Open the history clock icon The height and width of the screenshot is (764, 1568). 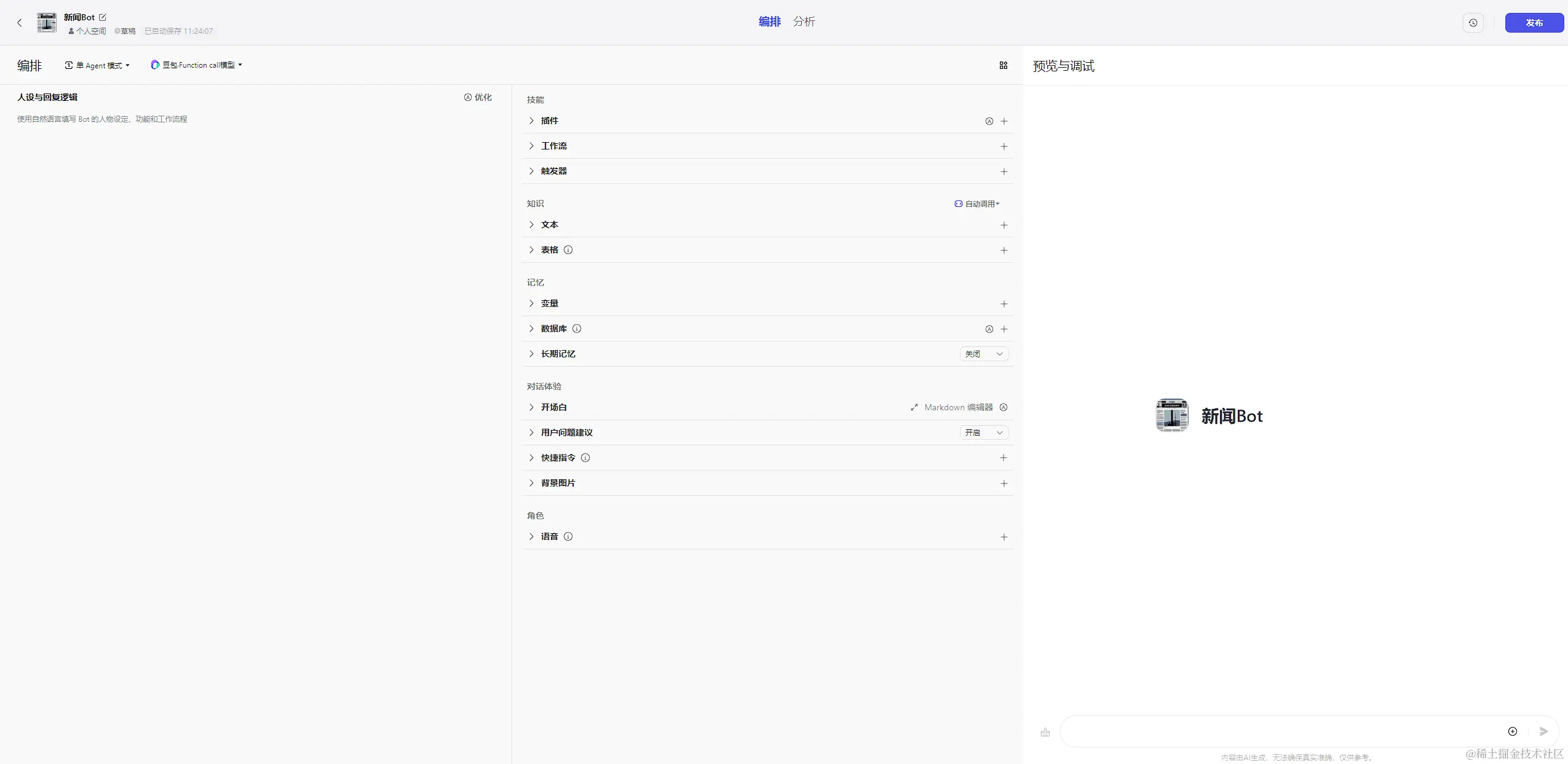[1473, 23]
